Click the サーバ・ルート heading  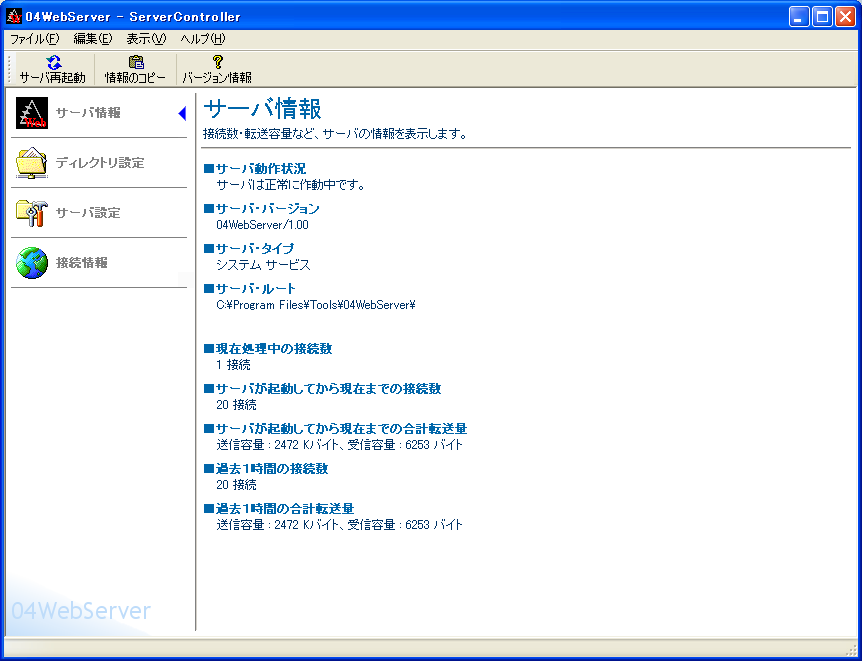(x=250, y=289)
